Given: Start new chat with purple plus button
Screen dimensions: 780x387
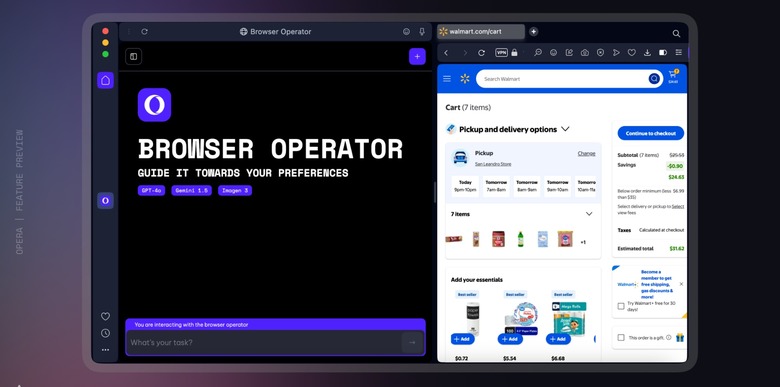Looking at the screenshot, I should pos(417,57).
